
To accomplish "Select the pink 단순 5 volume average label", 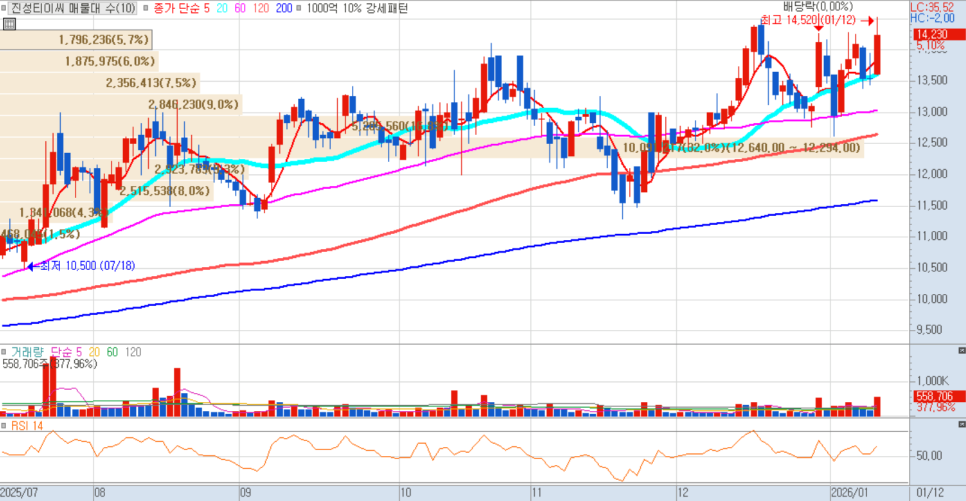I will (66, 352).
